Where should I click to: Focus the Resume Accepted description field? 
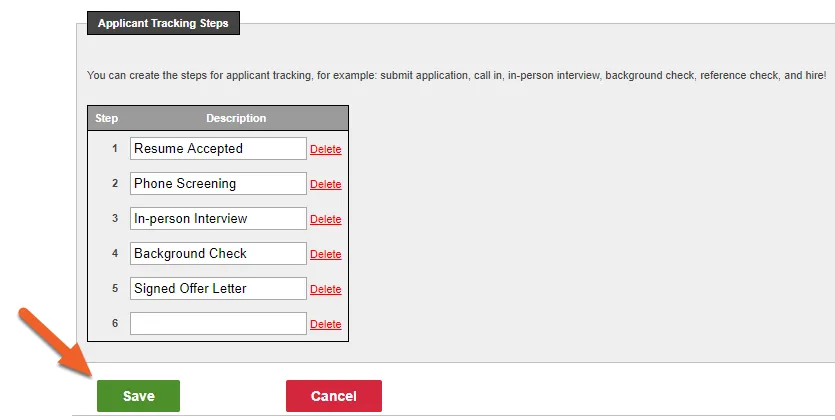(218, 149)
